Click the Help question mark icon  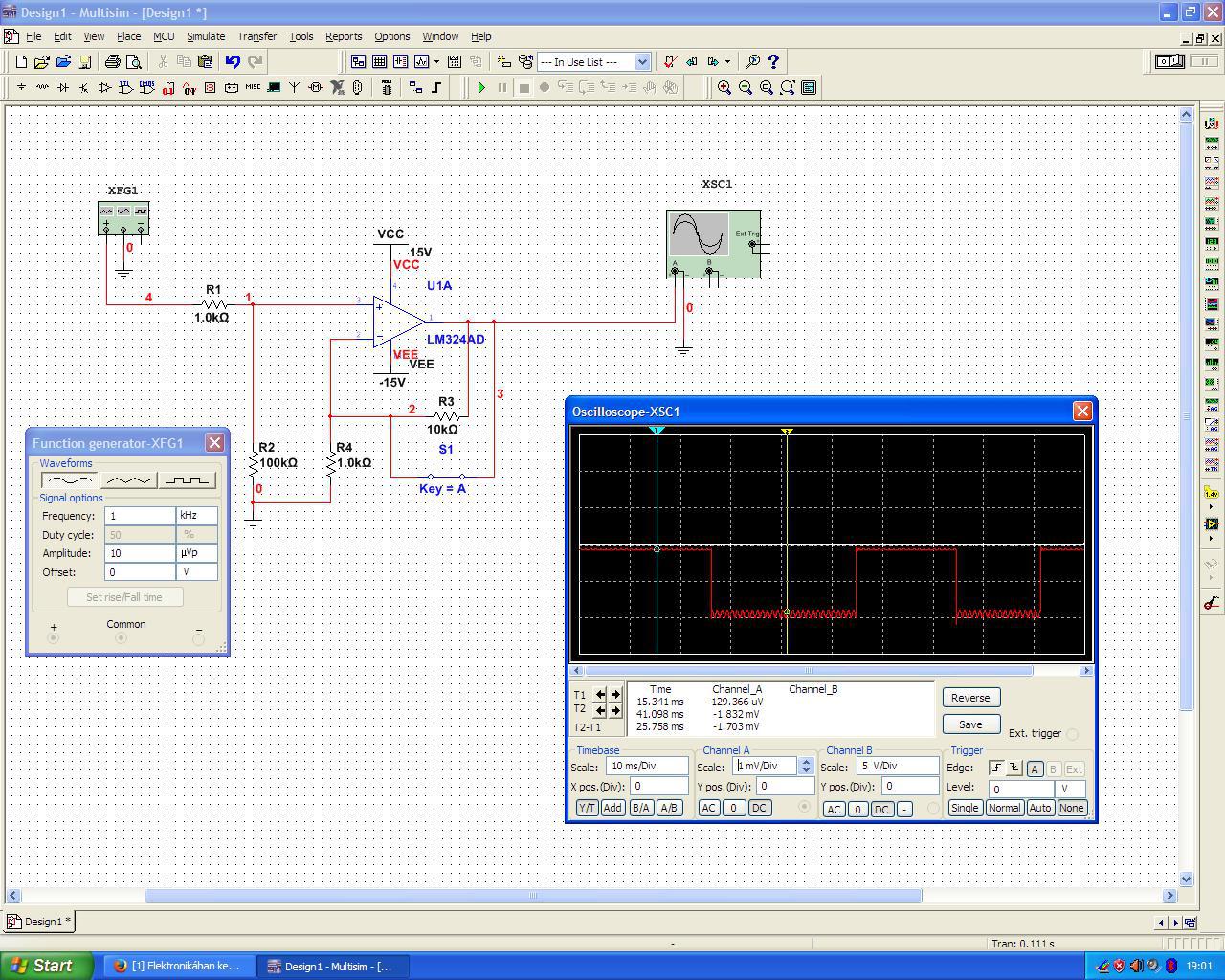773,61
